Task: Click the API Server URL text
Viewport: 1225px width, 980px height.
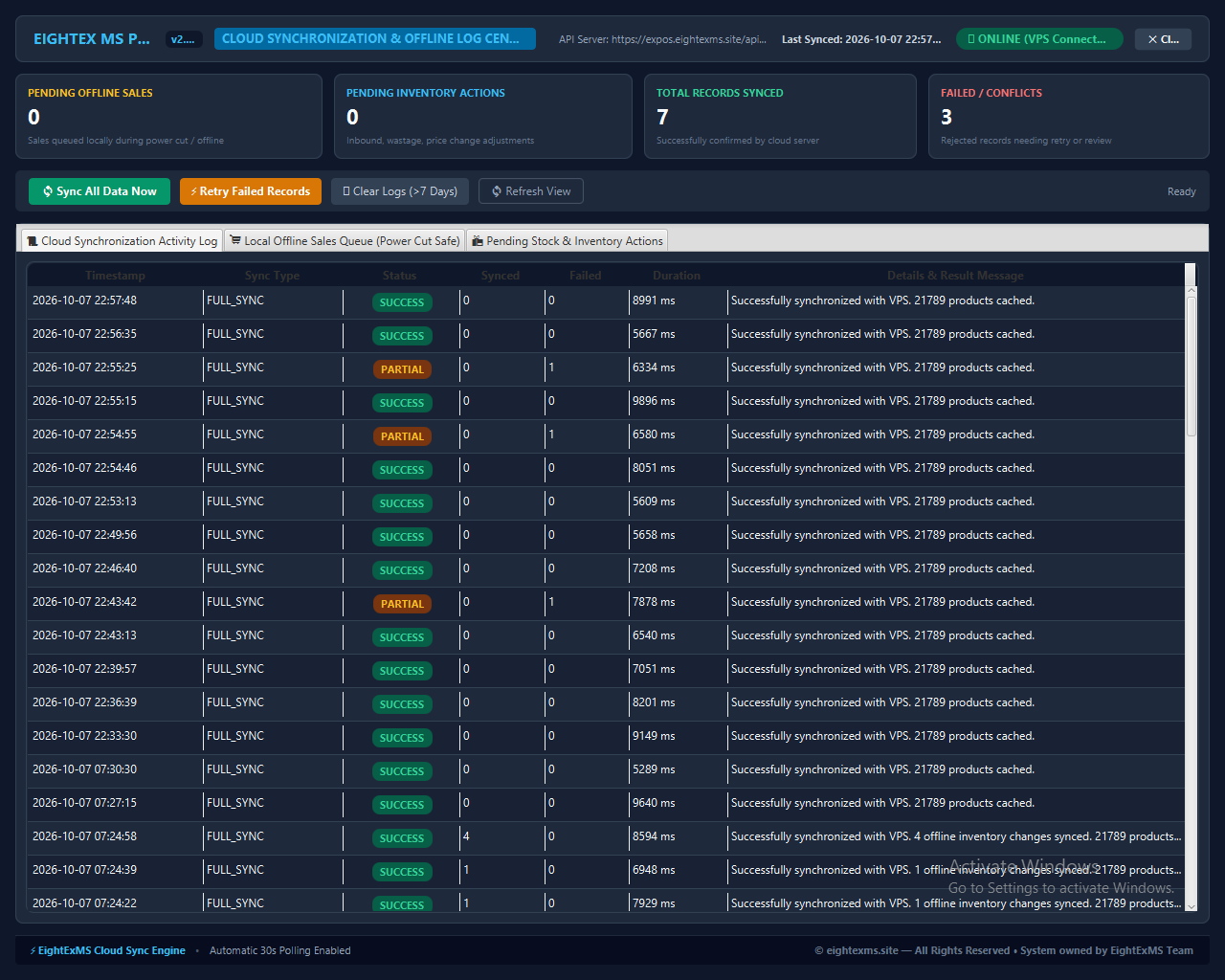Action: pyautogui.click(x=662, y=39)
